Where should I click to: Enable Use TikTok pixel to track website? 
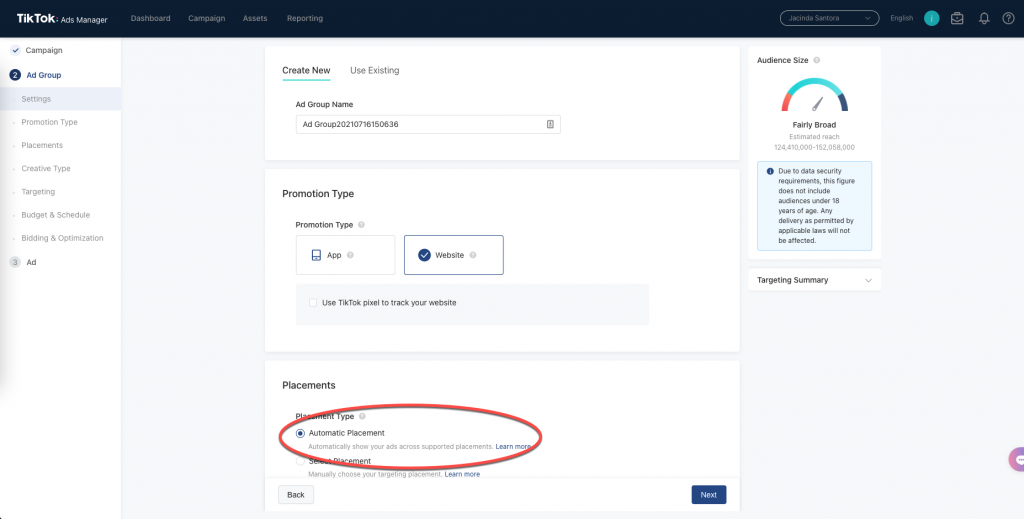[313, 303]
